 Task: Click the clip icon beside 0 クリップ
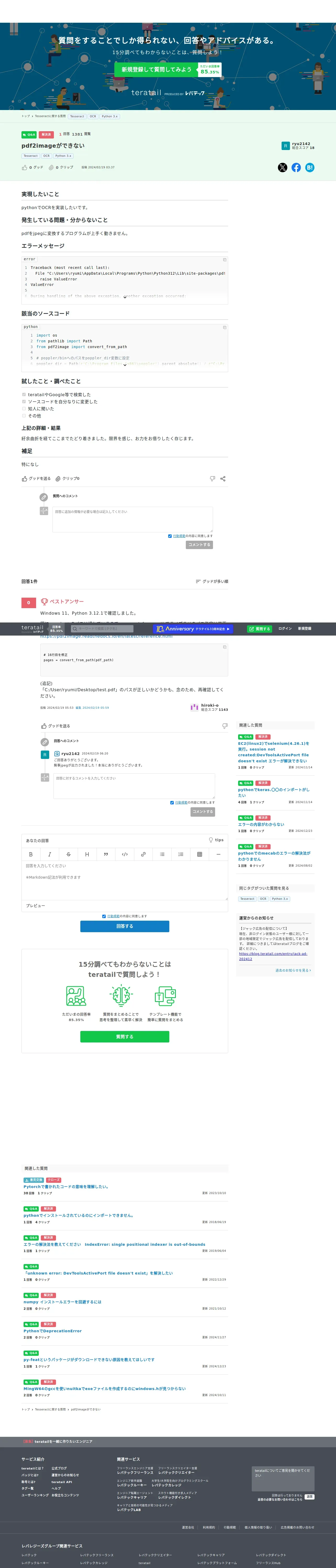51,168
